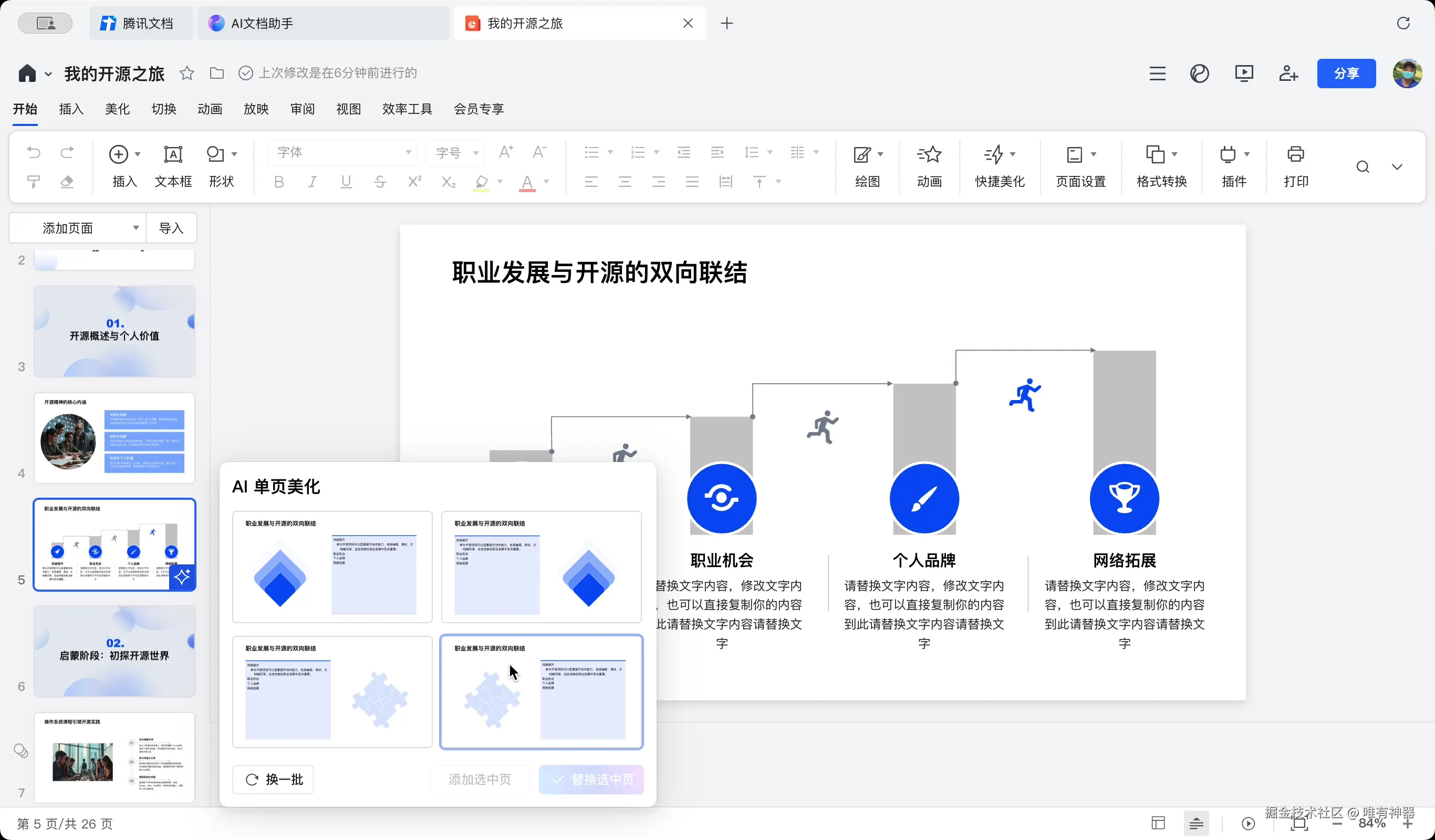Screen dimensions: 1435x840
Task: Open the comments icon in left sidebar
Action: [21, 751]
